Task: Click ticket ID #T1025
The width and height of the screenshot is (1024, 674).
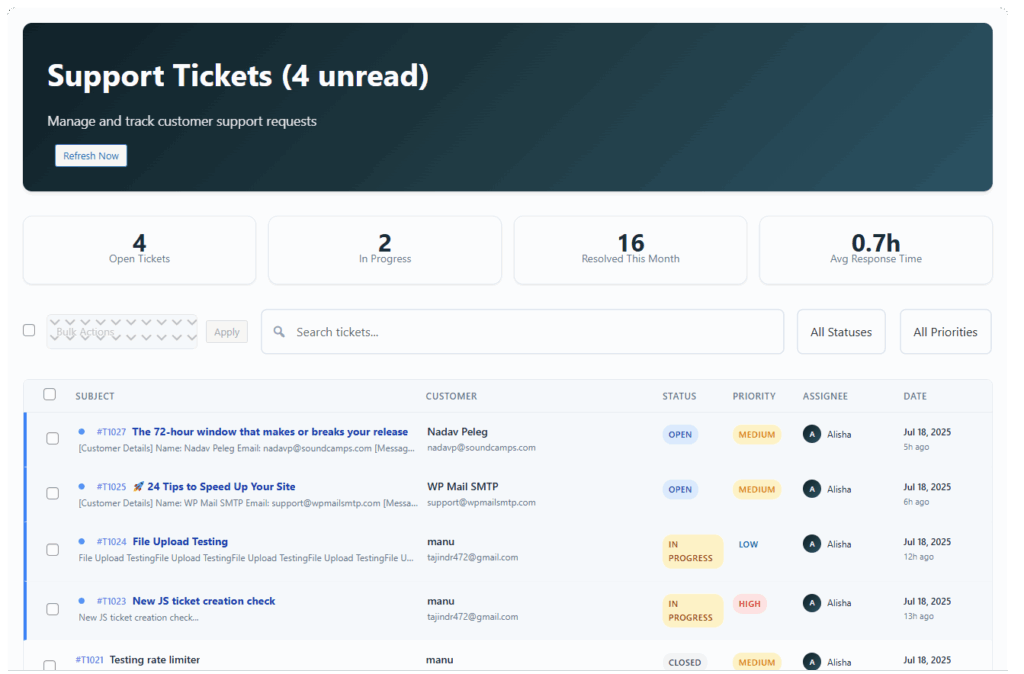Action: tap(111, 487)
